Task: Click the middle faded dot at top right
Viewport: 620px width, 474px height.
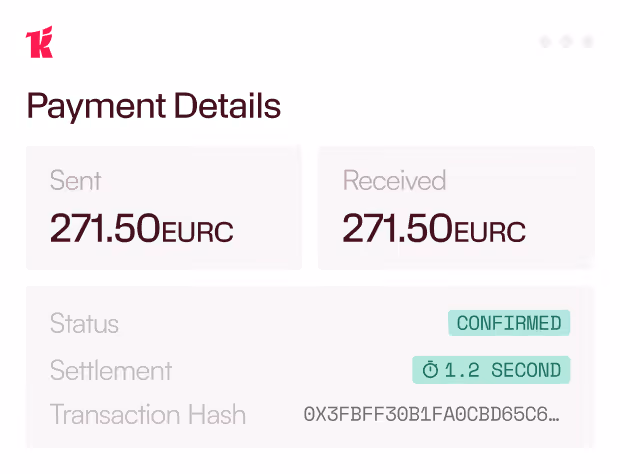Action: pos(567,41)
